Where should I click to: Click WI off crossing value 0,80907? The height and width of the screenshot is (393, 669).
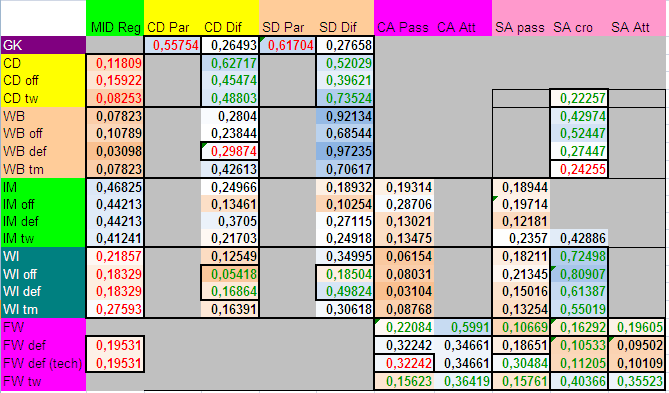(x=579, y=274)
